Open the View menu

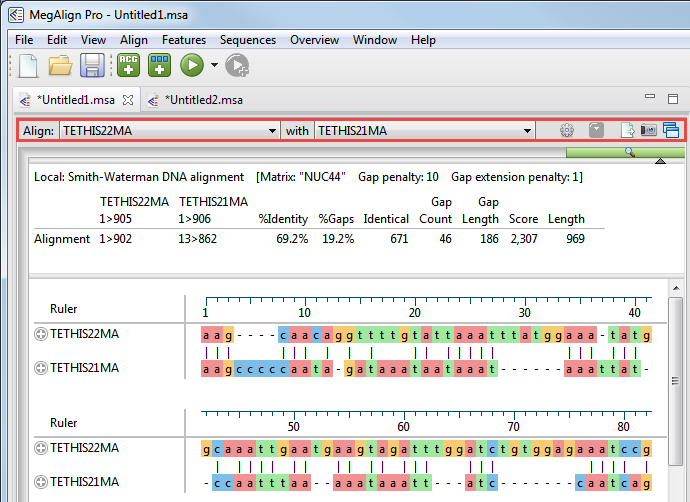tap(93, 40)
